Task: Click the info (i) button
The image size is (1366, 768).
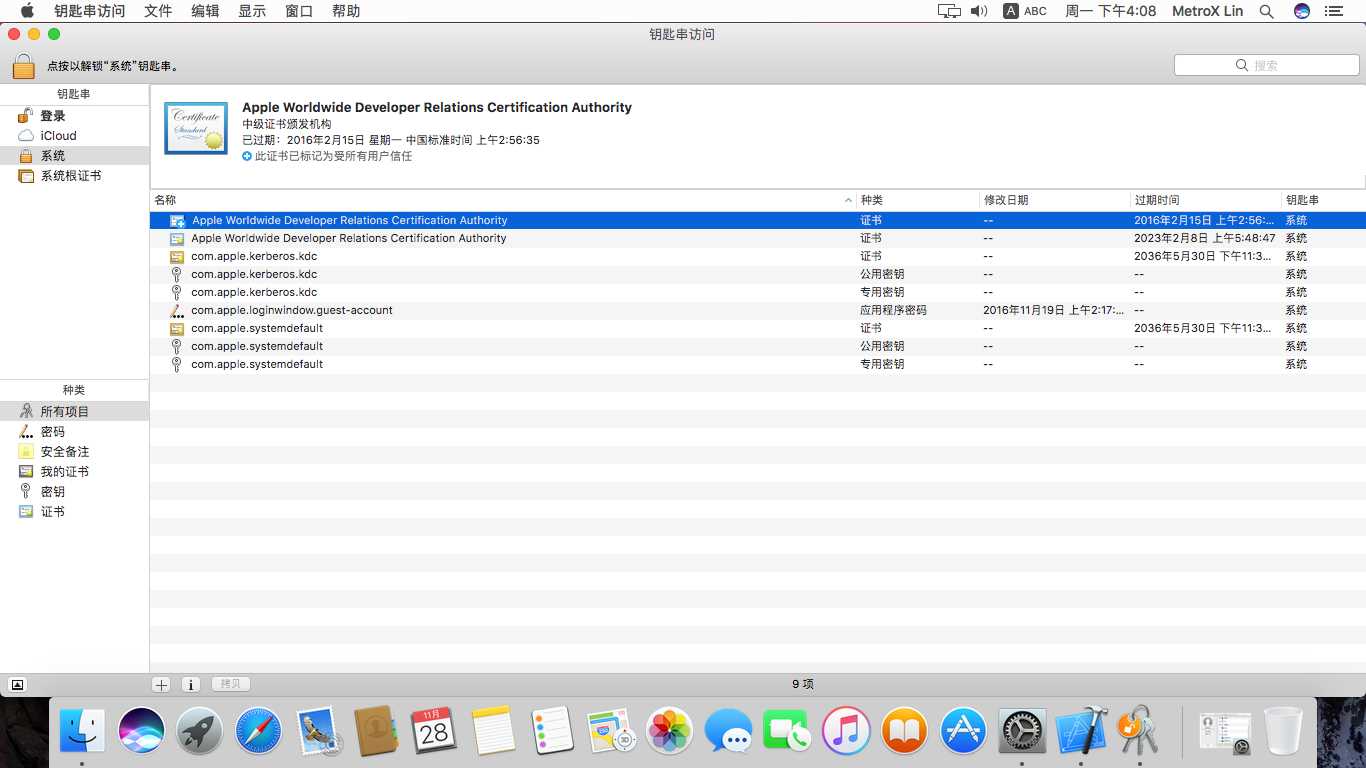Action: 191,685
